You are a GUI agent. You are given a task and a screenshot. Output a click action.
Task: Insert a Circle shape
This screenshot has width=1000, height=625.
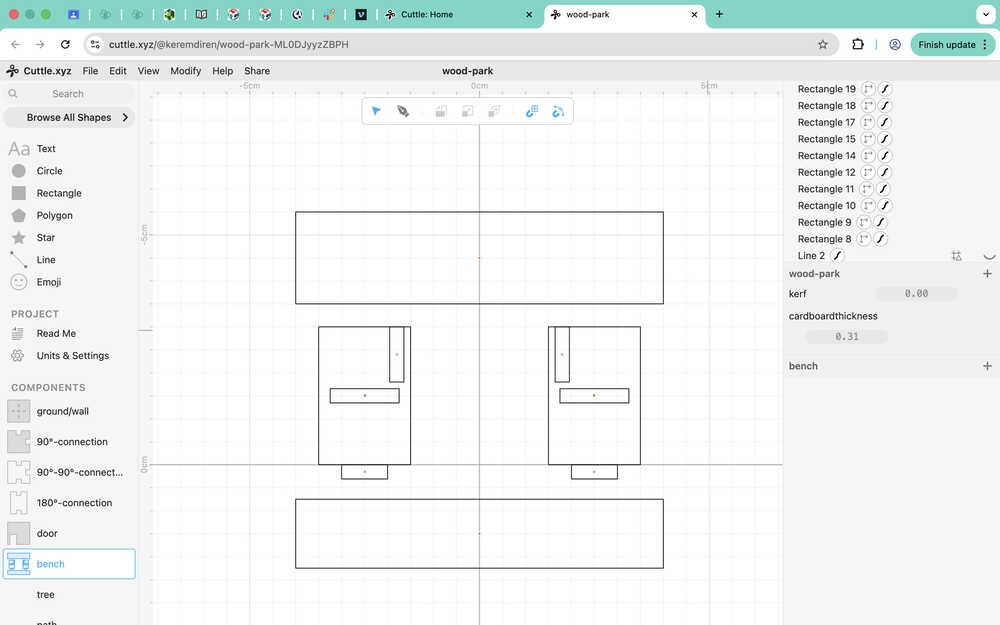tap(49, 171)
